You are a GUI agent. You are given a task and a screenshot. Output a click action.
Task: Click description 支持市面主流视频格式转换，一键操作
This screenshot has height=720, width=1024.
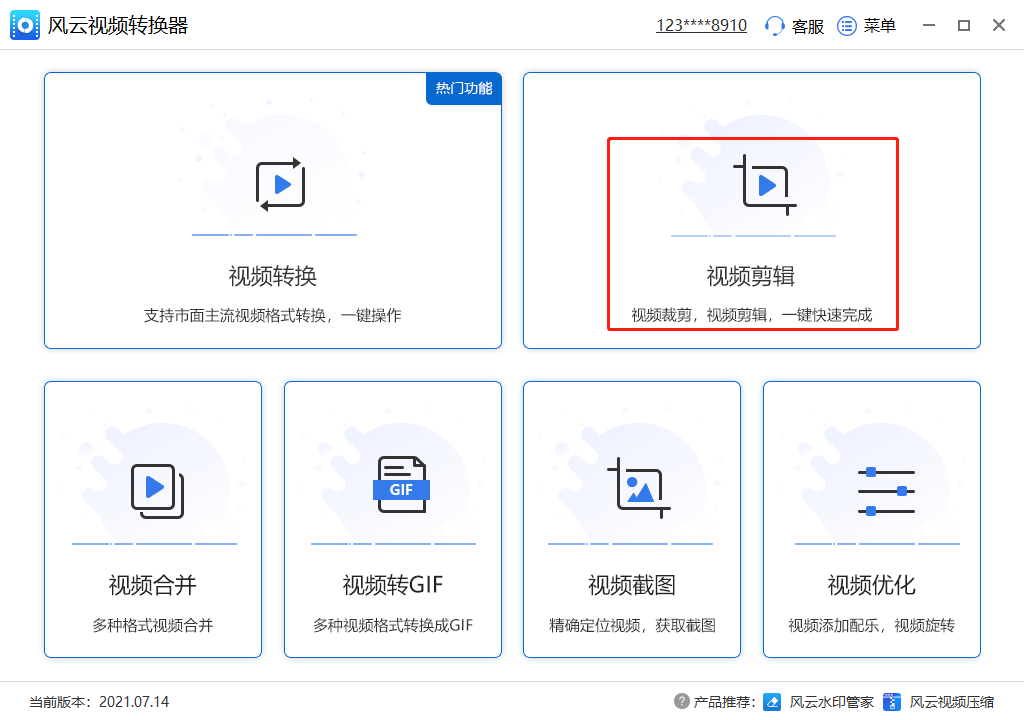pos(272,316)
